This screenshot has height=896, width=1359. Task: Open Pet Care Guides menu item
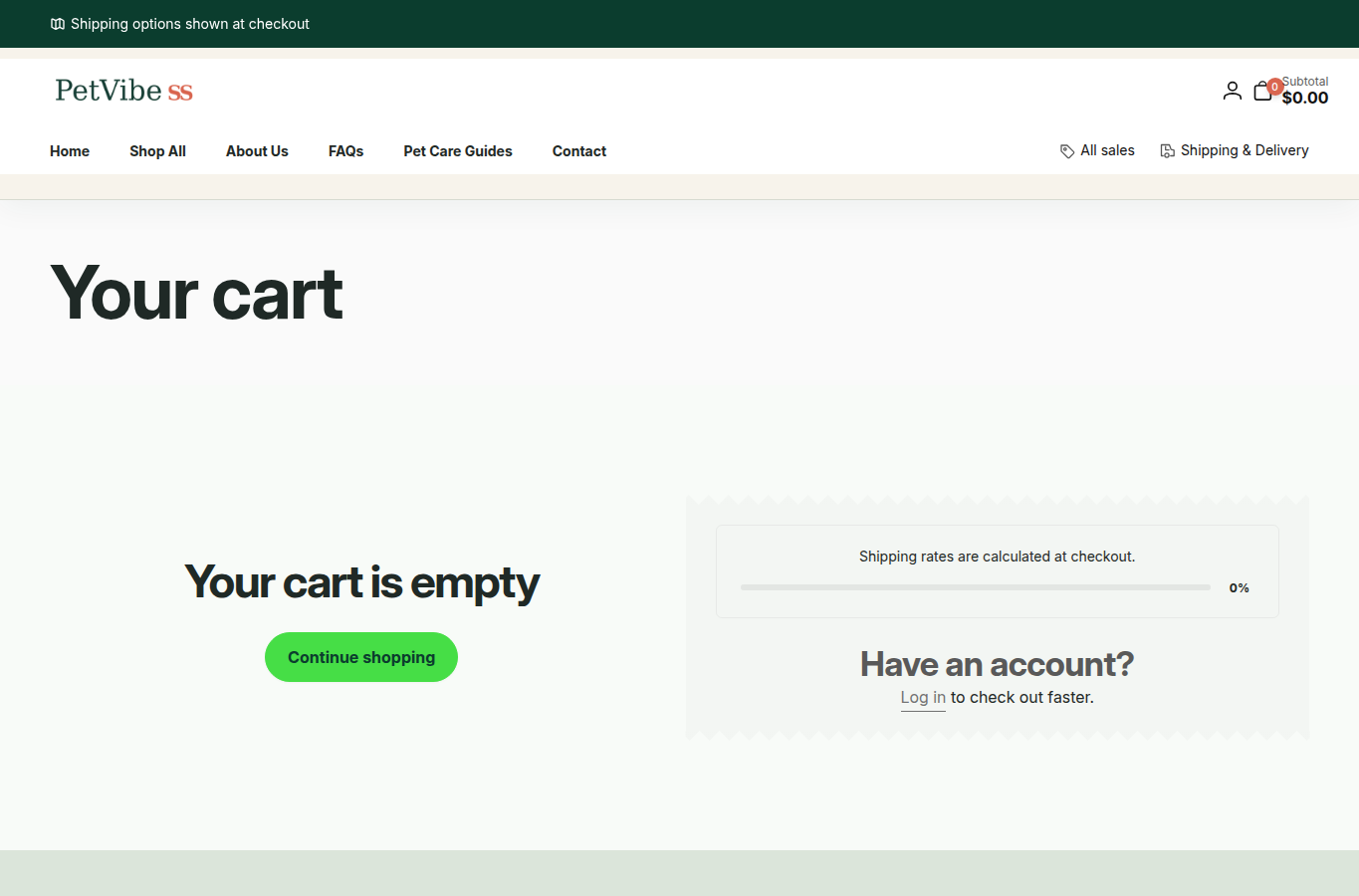[458, 151]
